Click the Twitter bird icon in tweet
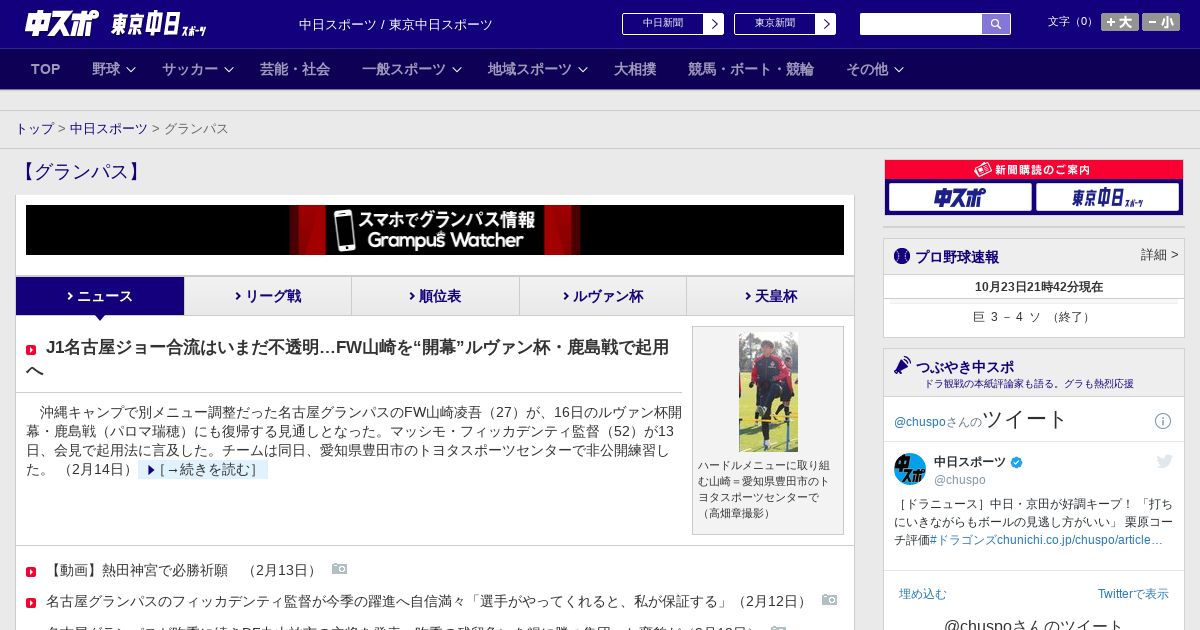The width and height of the screenshot is (1200, 630). 1164,461
